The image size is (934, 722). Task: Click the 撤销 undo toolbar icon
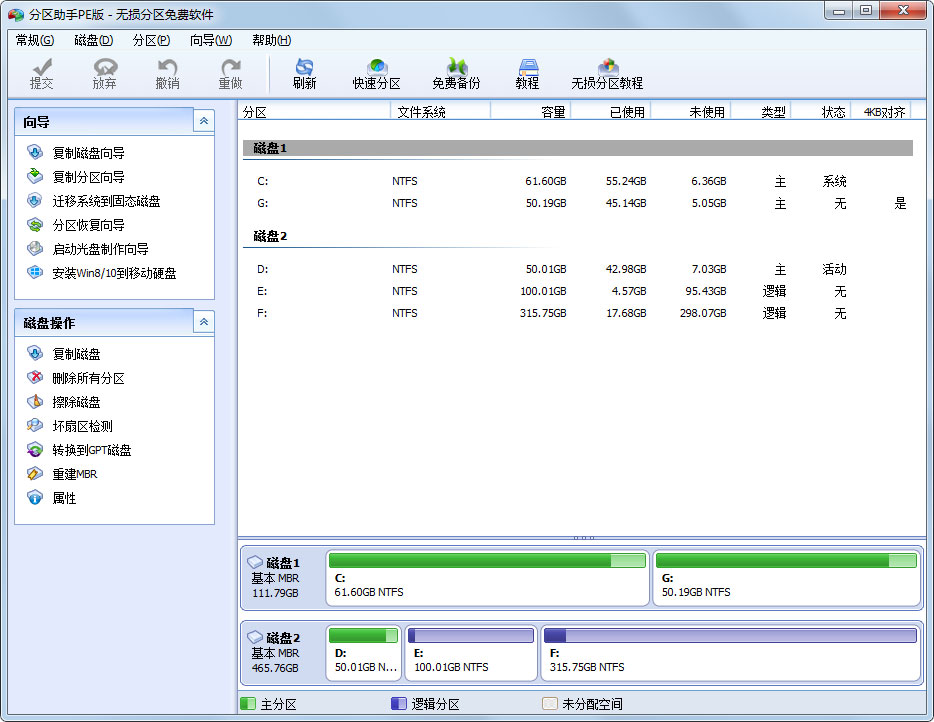coord(167,73)
